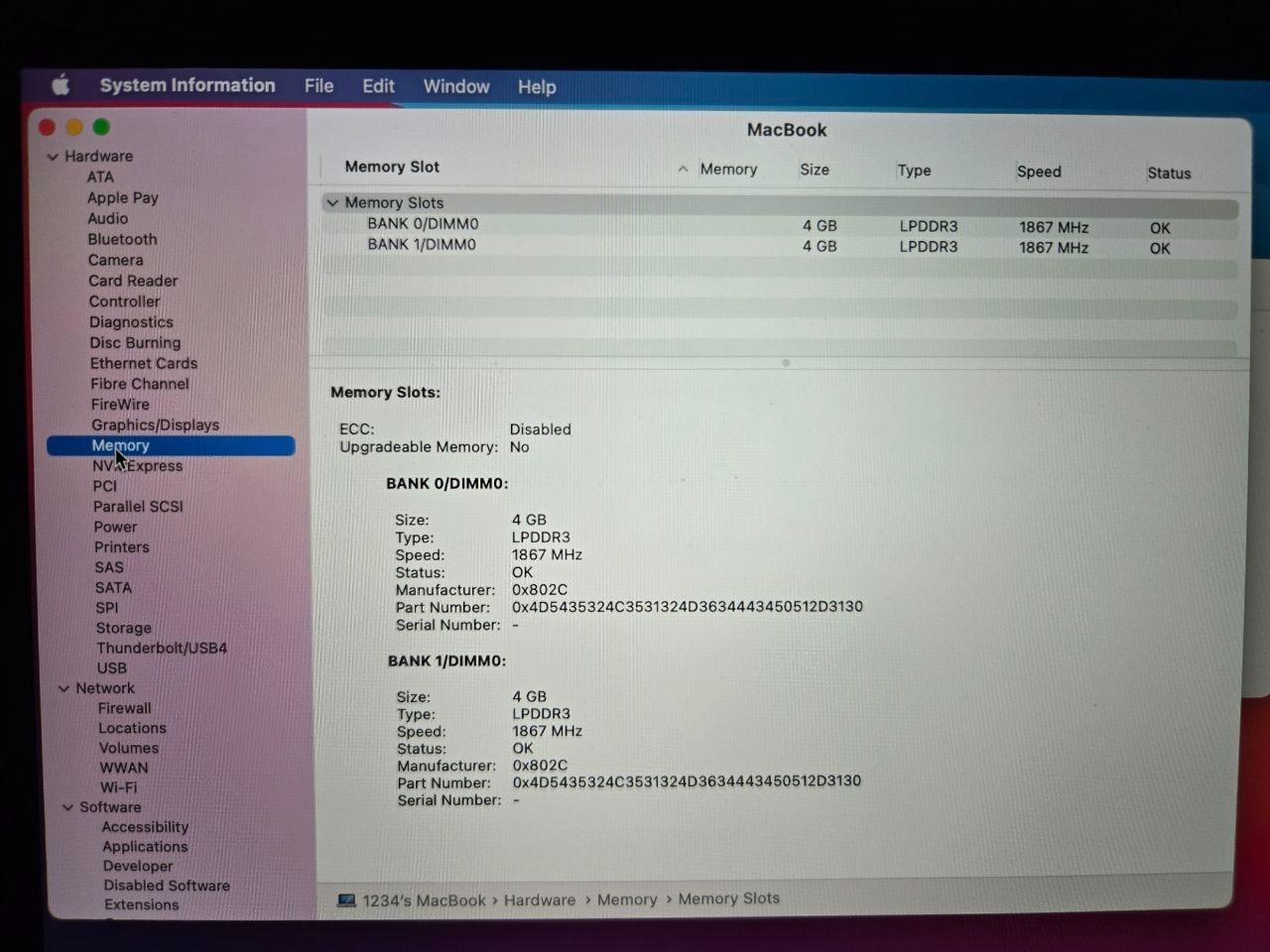Select Graphics/Displays in the sidebar
The image size is (1270, 952).
point(155,425)
